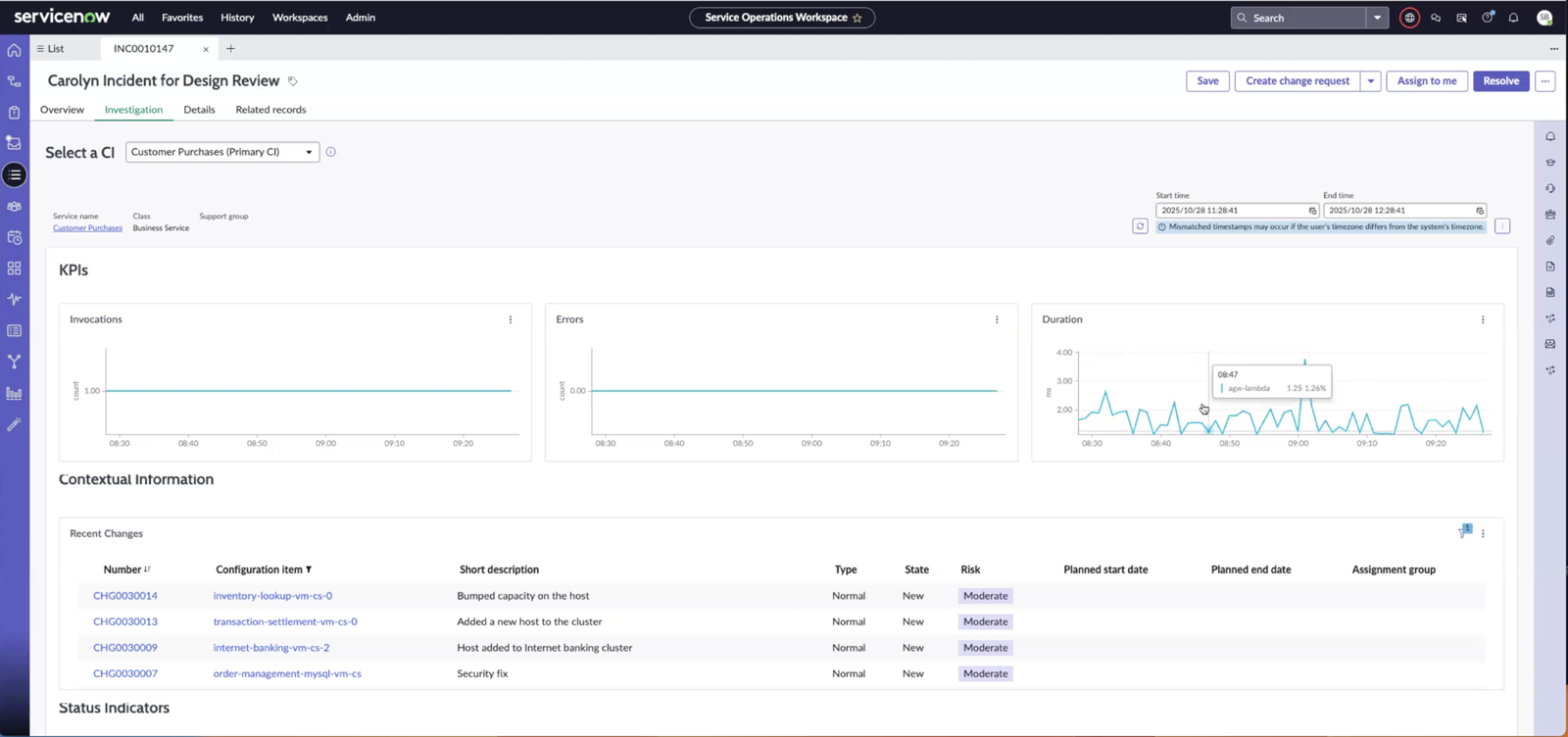This screenshot has height=737, width=1568.
Task: Add a new tab with plus button
Action: point(230,48)
